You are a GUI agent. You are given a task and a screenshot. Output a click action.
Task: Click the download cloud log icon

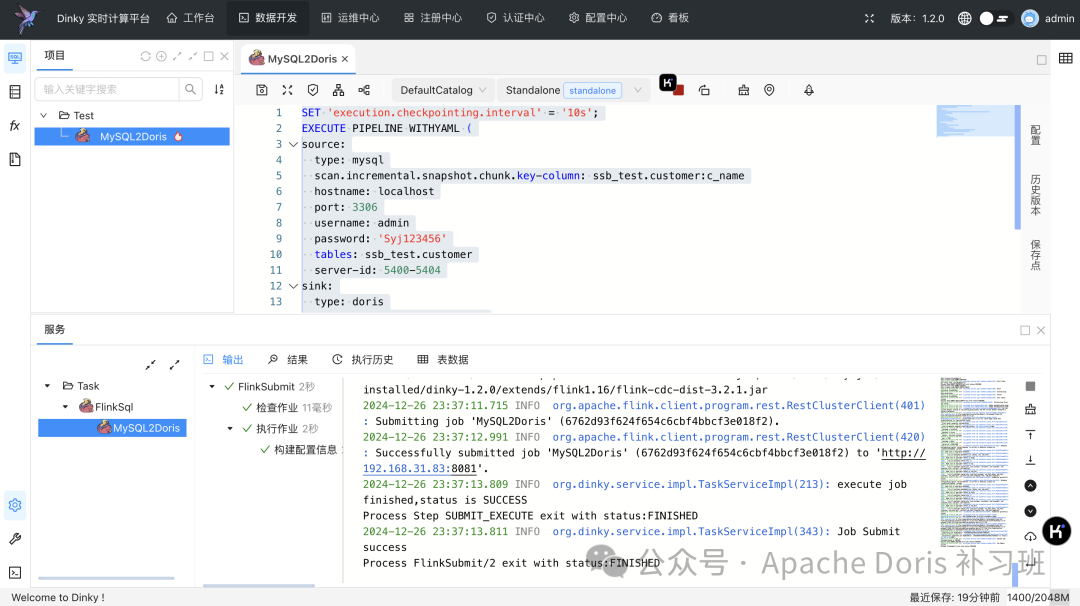coord(1030,536)
